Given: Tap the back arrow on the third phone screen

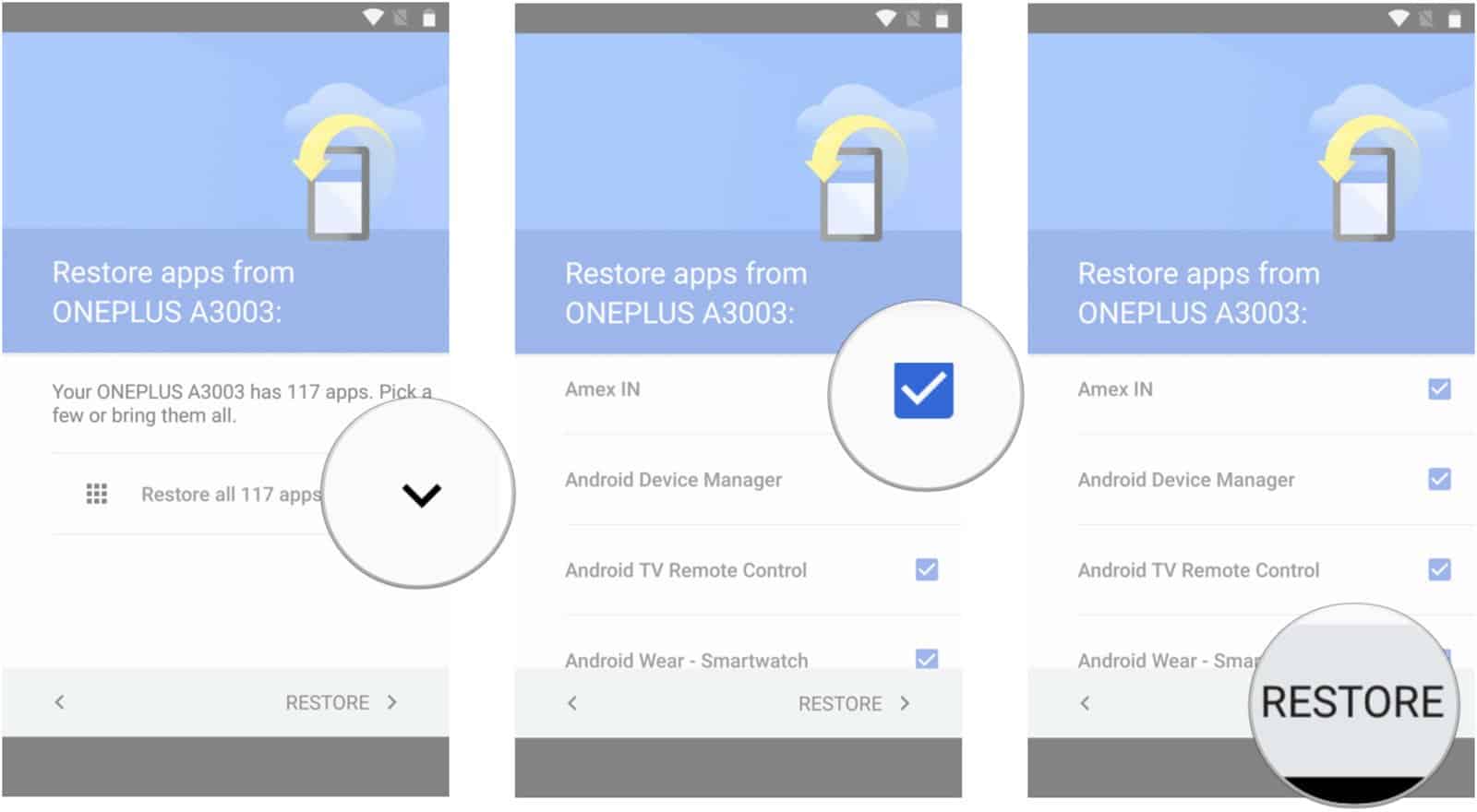Looking at the screenshot, I should [1085, 703].
